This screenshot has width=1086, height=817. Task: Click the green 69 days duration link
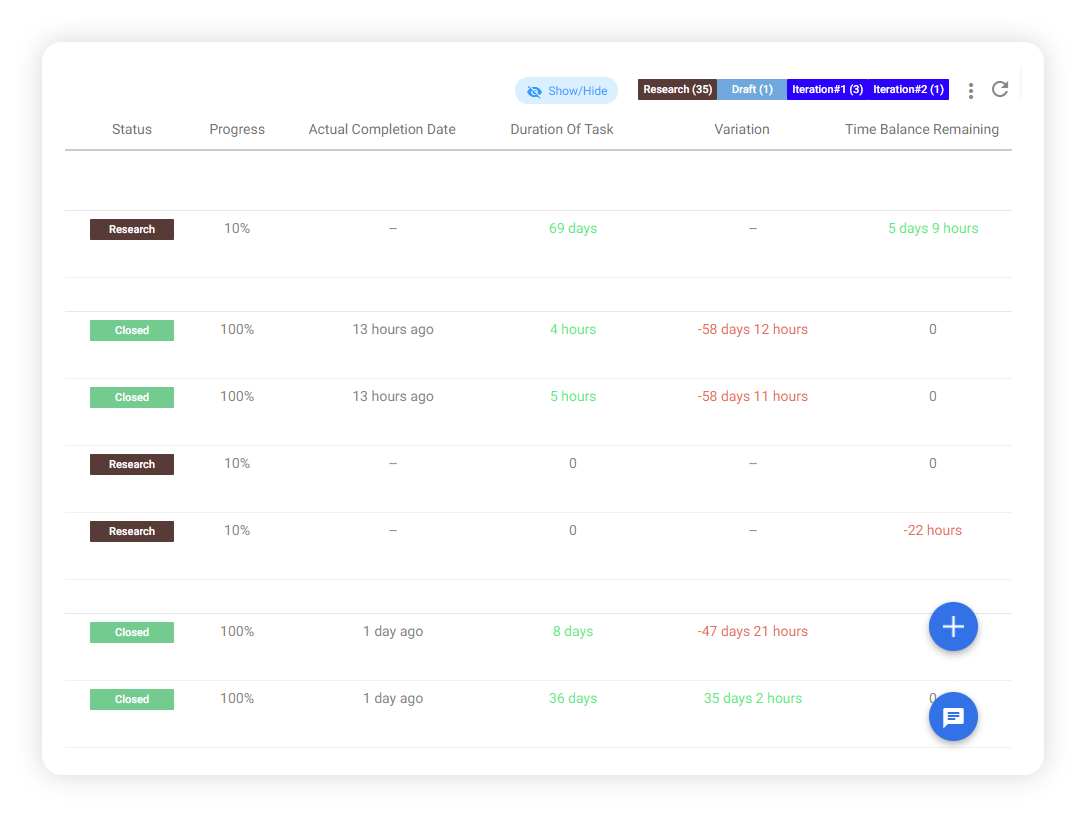tap(572, 228)
